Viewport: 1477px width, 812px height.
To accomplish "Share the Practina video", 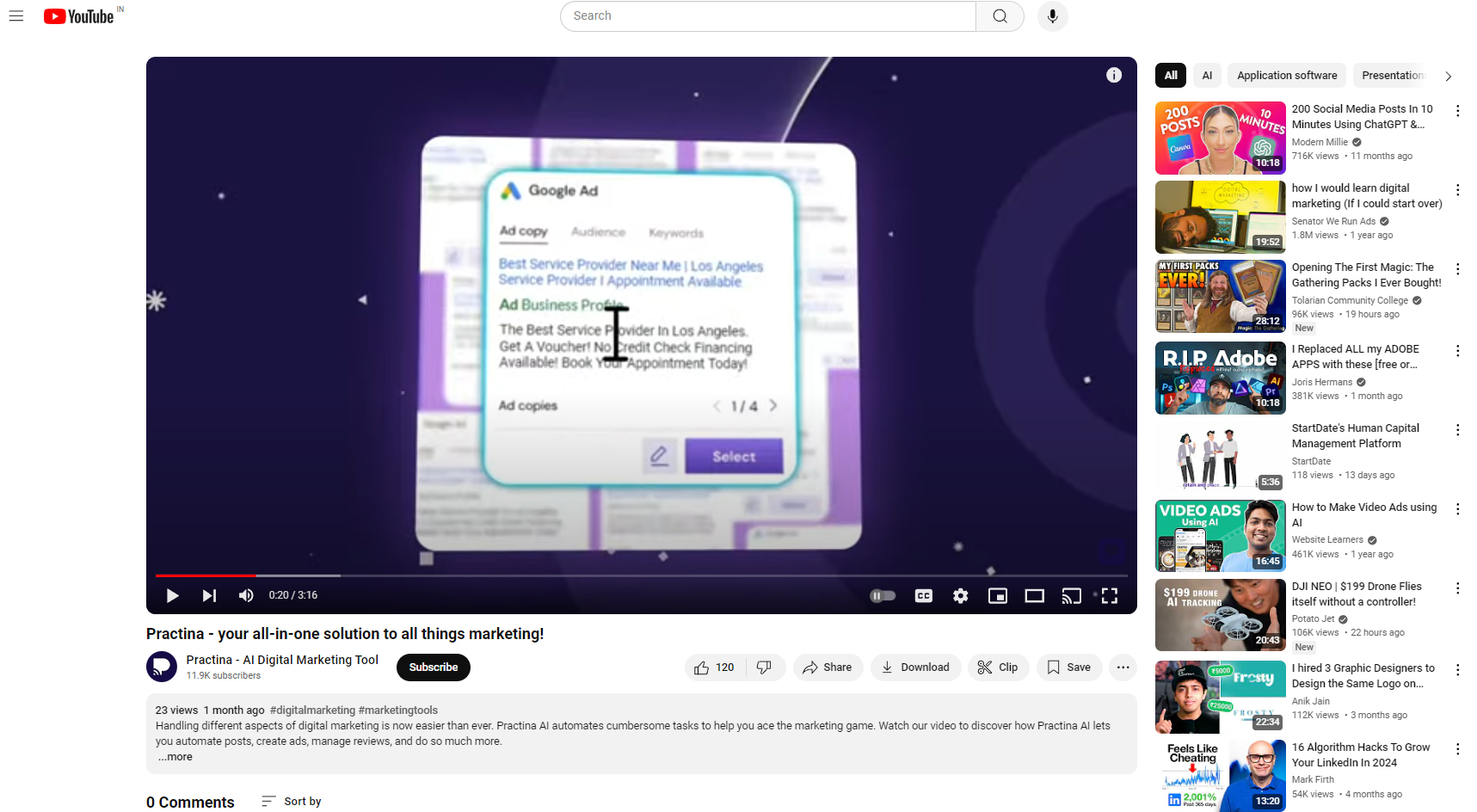I will click(x=828, y=667).
